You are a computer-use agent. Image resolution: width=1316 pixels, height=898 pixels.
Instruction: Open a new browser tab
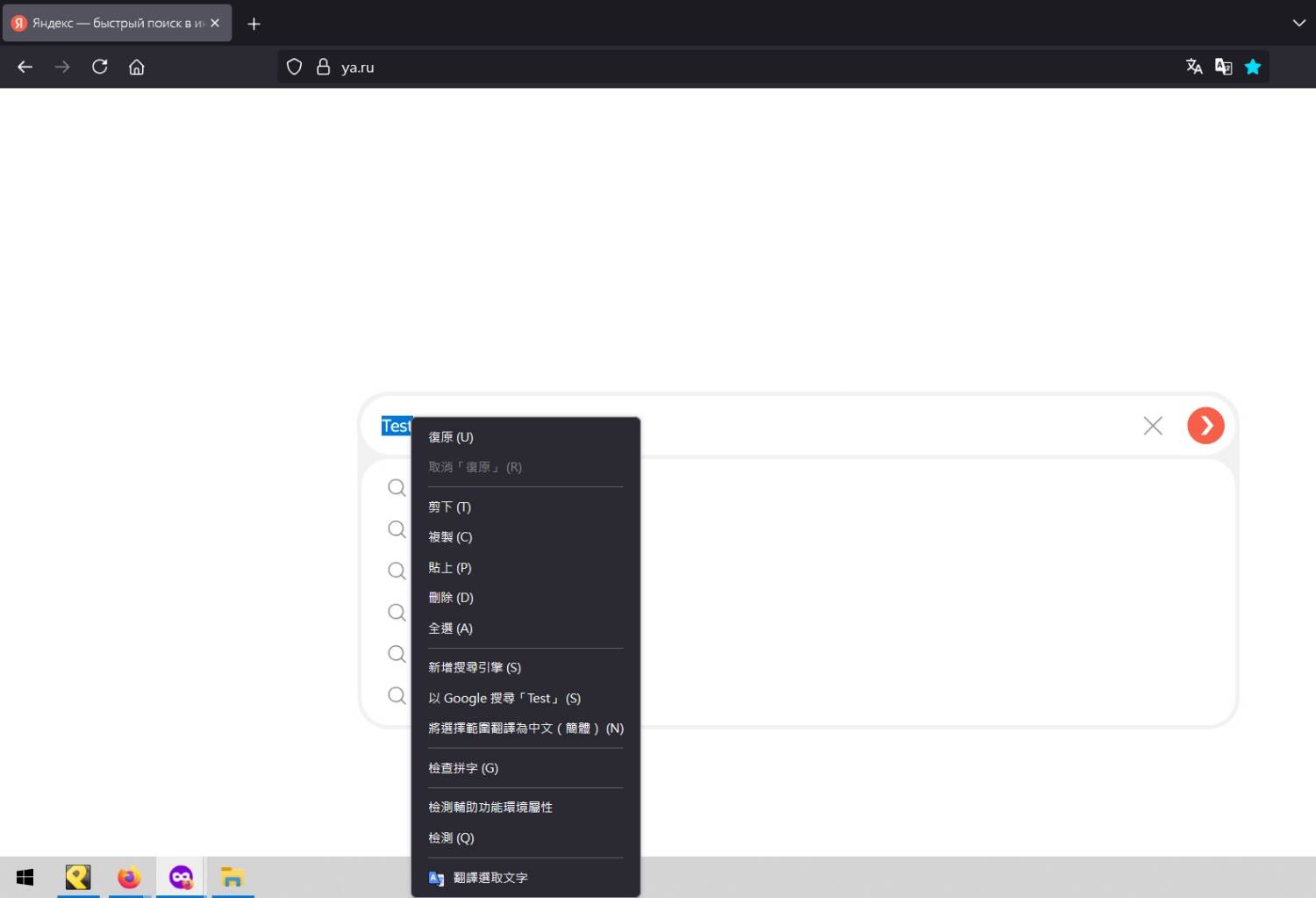coord(254,24)
